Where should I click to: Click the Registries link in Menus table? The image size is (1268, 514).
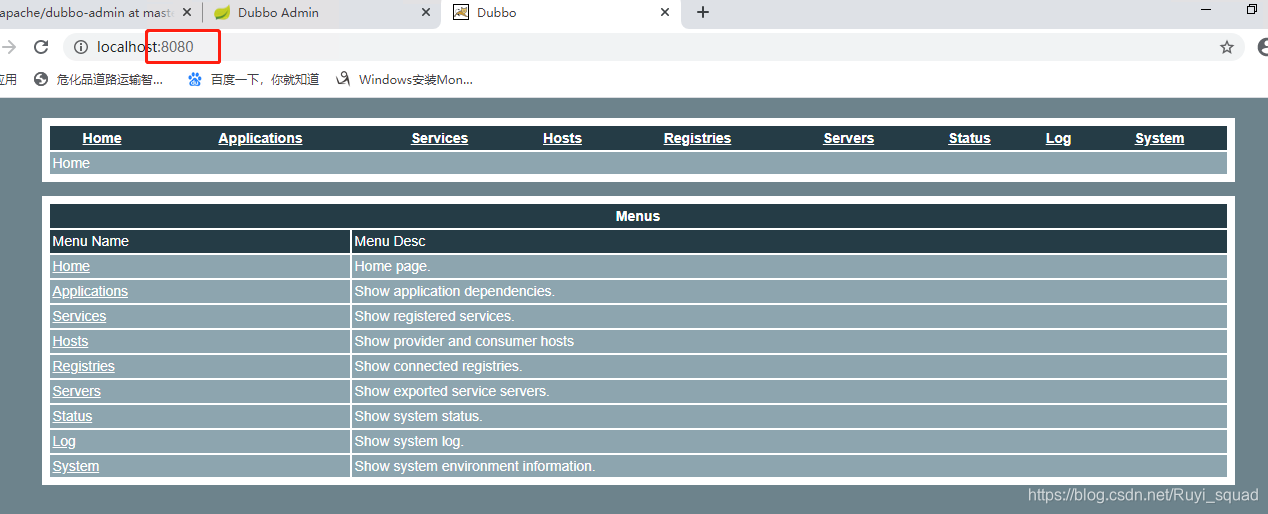(83, 366)
